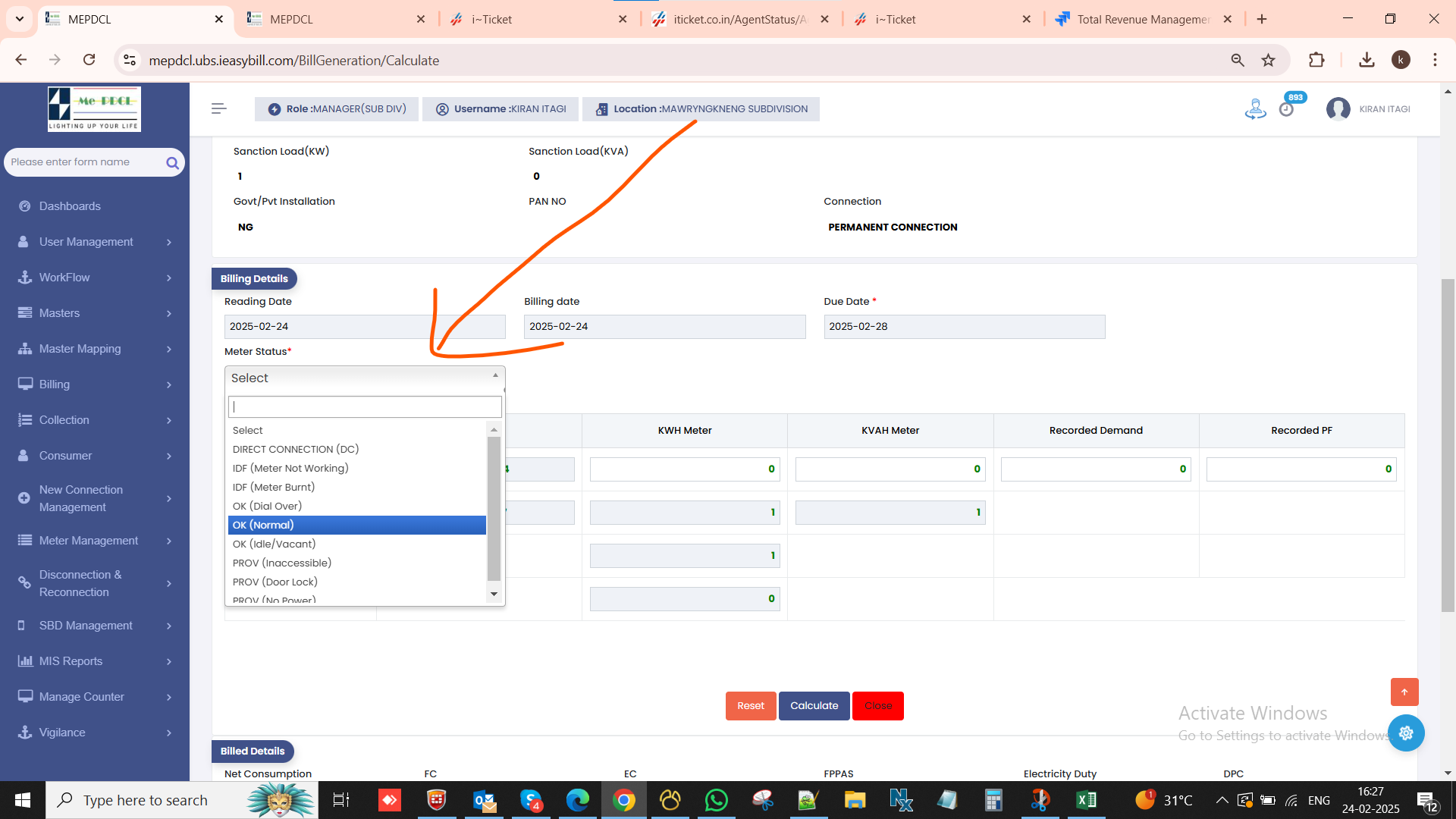1456x819 pixels.
Task: Open File Explorer from the taskbar
Action: point(855,800)
